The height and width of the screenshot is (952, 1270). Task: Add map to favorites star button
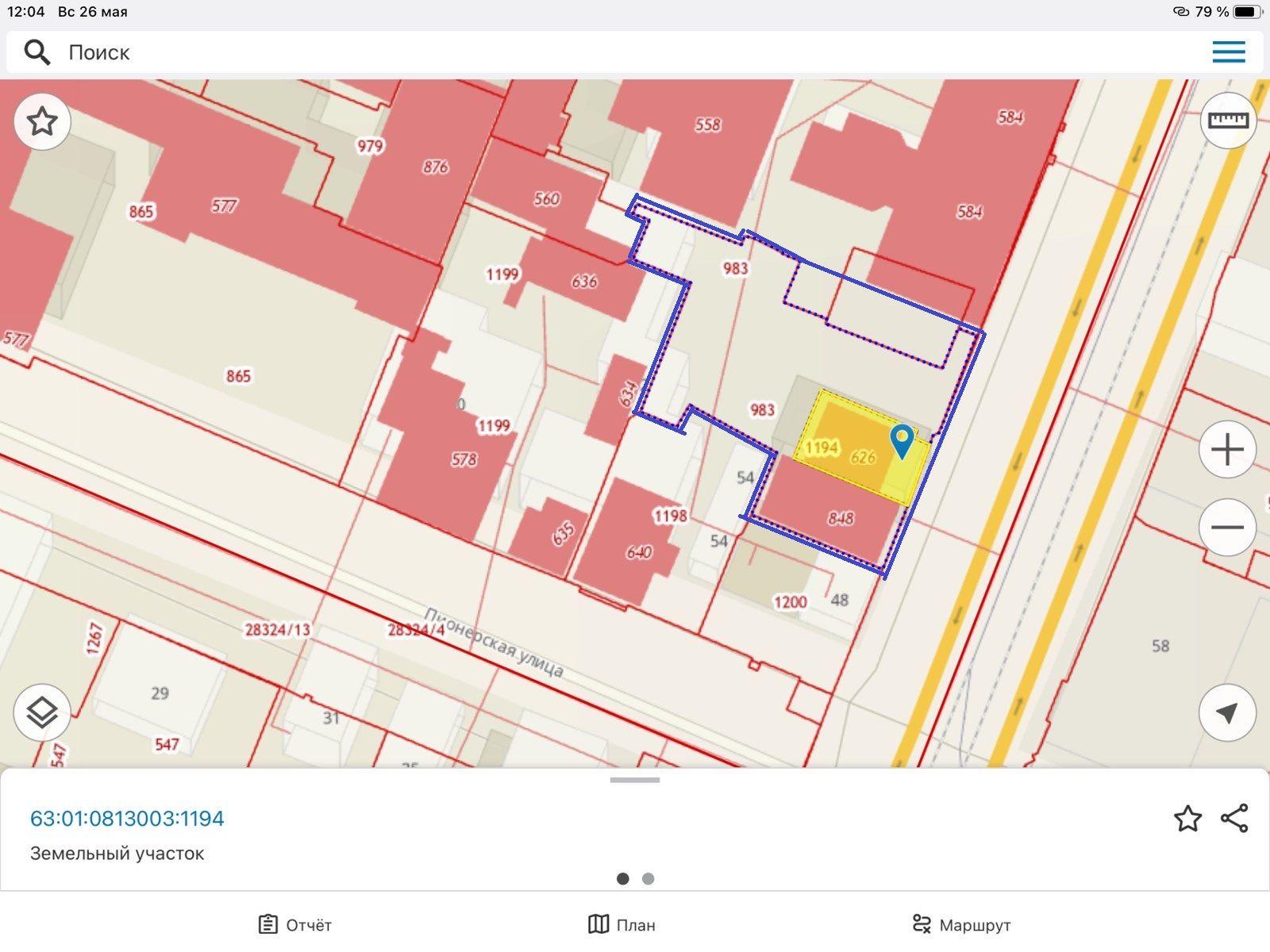pos(42,121)
